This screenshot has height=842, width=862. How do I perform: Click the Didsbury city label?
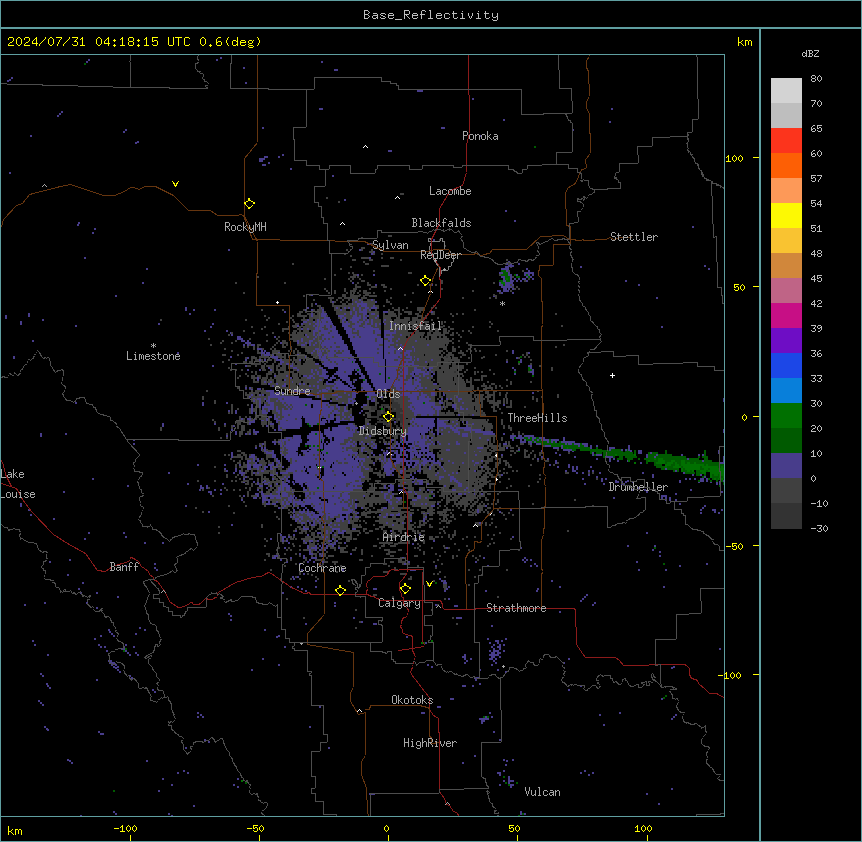382,431
